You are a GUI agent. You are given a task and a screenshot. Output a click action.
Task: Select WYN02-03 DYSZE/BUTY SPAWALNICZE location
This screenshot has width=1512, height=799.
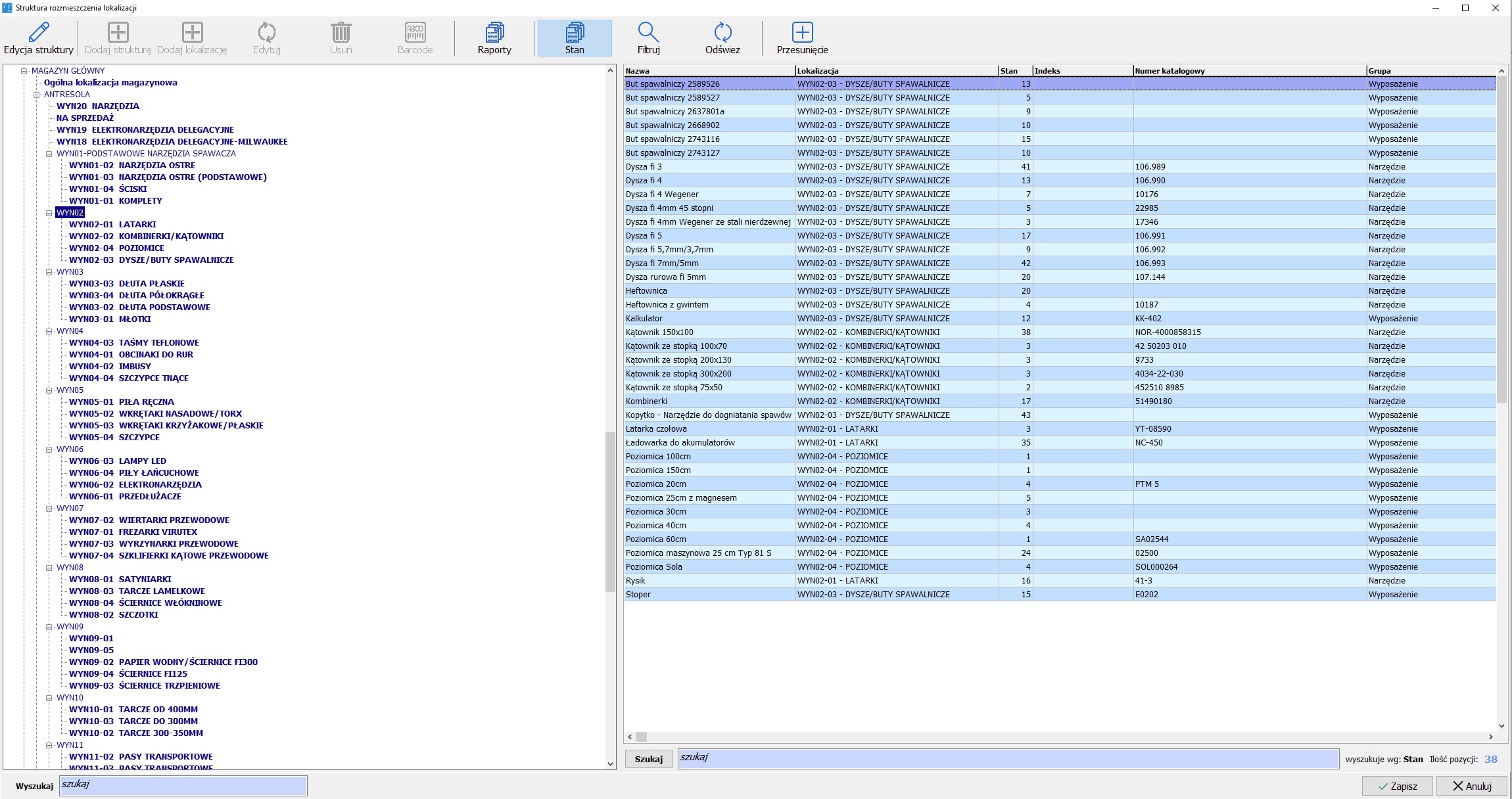click(x=151, y=260)
